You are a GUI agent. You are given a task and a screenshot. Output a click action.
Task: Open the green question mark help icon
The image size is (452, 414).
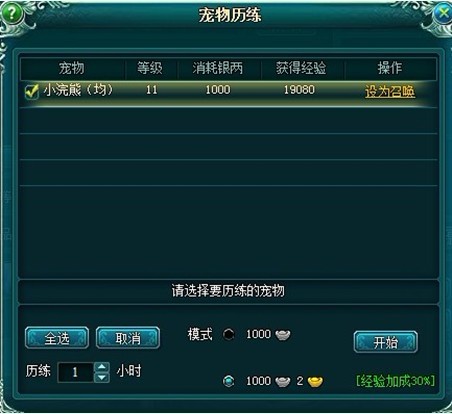[x=12, y=13]
